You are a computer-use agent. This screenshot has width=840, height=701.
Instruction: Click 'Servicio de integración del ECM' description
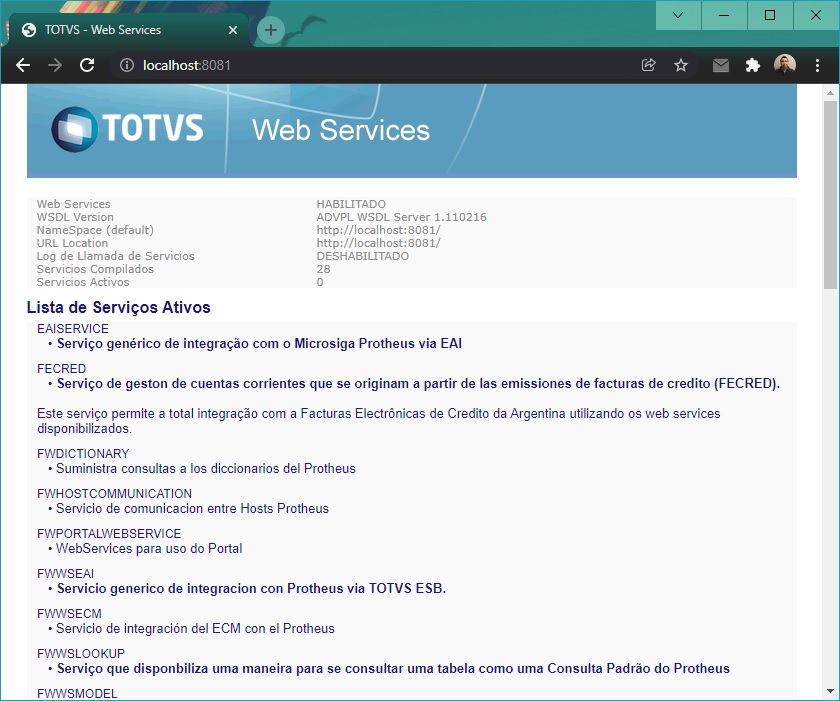[x=195, y=628]
